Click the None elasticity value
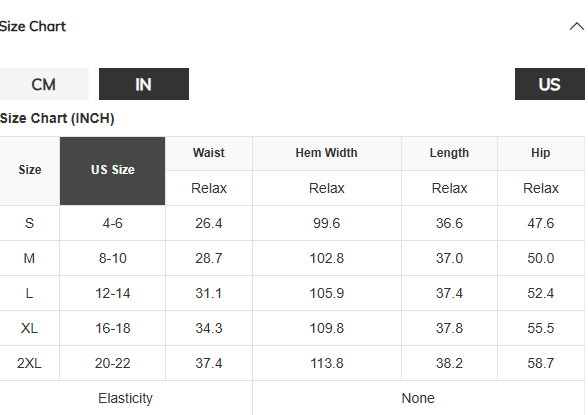 [x=418, y=398]
